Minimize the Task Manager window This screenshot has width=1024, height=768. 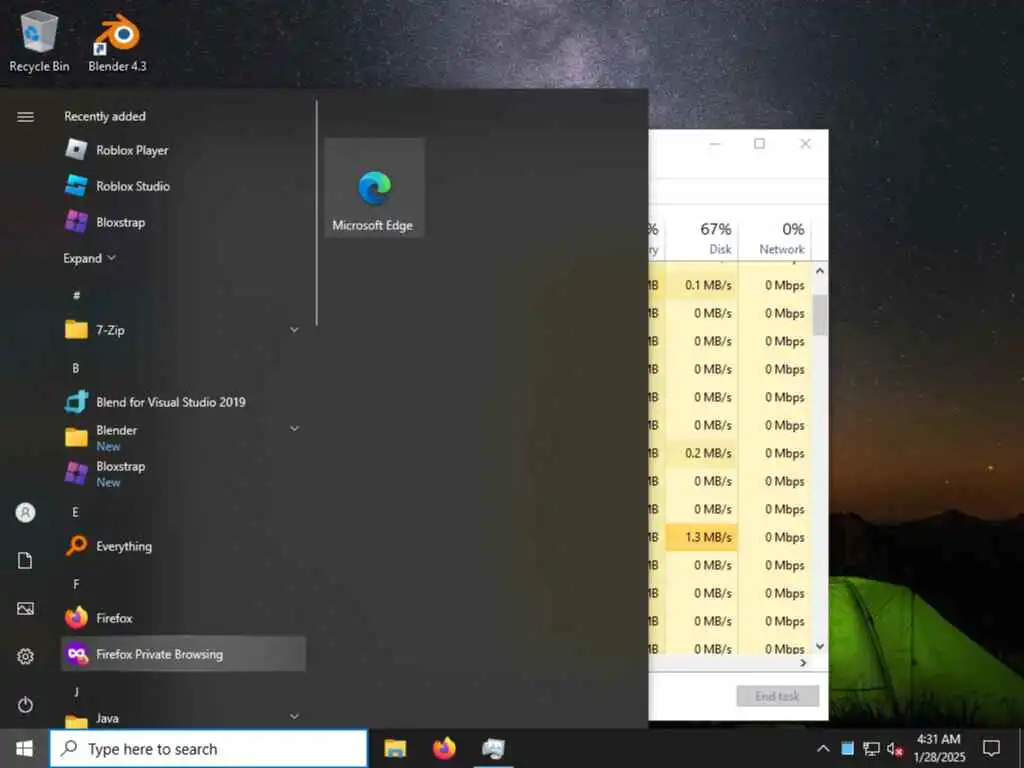tap(715, 144)
